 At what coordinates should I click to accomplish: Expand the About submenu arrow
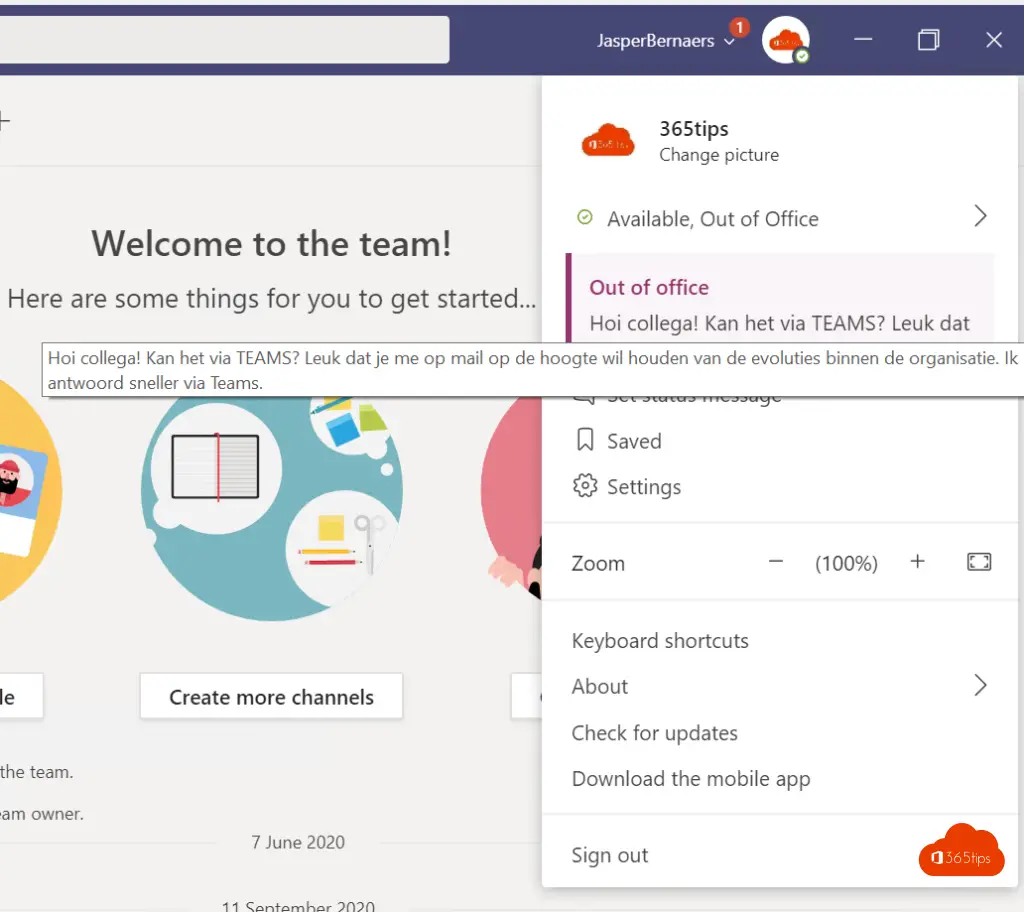pos(980,686)
